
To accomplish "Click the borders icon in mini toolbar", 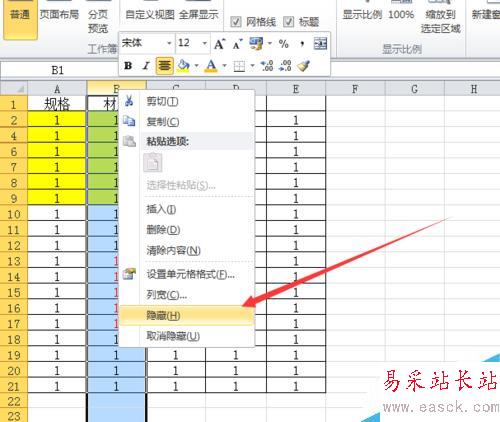I will pos(239,66).
